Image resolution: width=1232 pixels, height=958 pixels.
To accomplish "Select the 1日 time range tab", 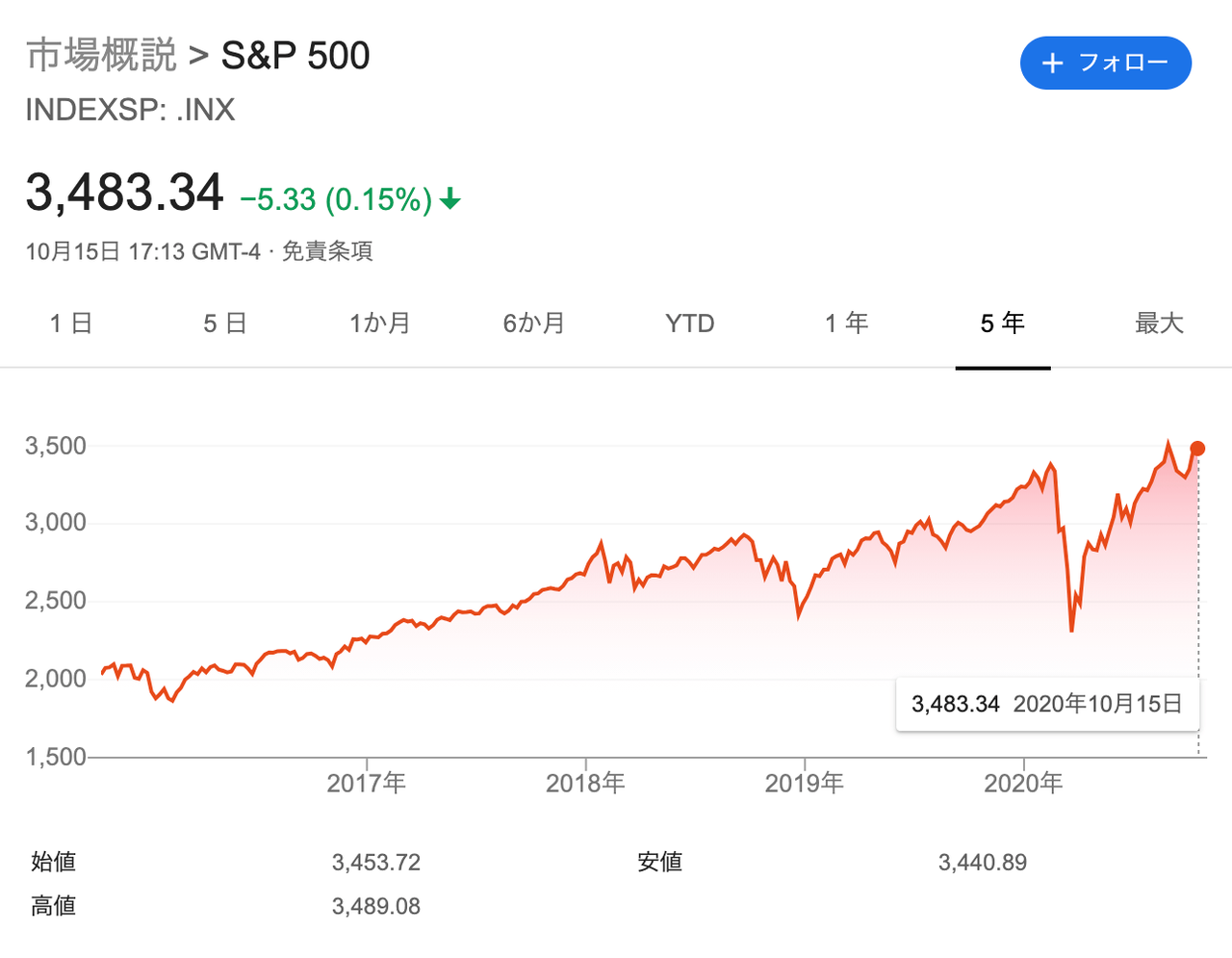I will [x=71, y=324].
